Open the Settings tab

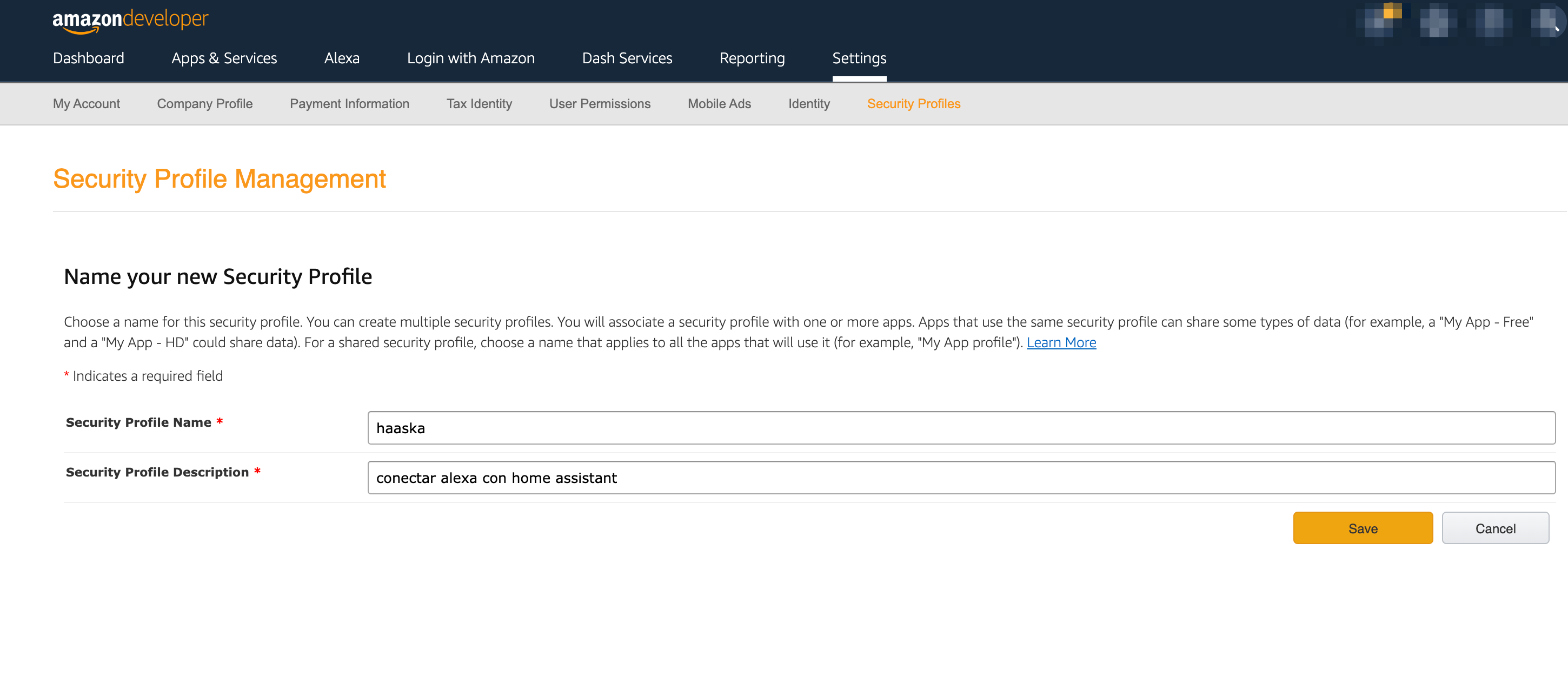pos(859,58)
